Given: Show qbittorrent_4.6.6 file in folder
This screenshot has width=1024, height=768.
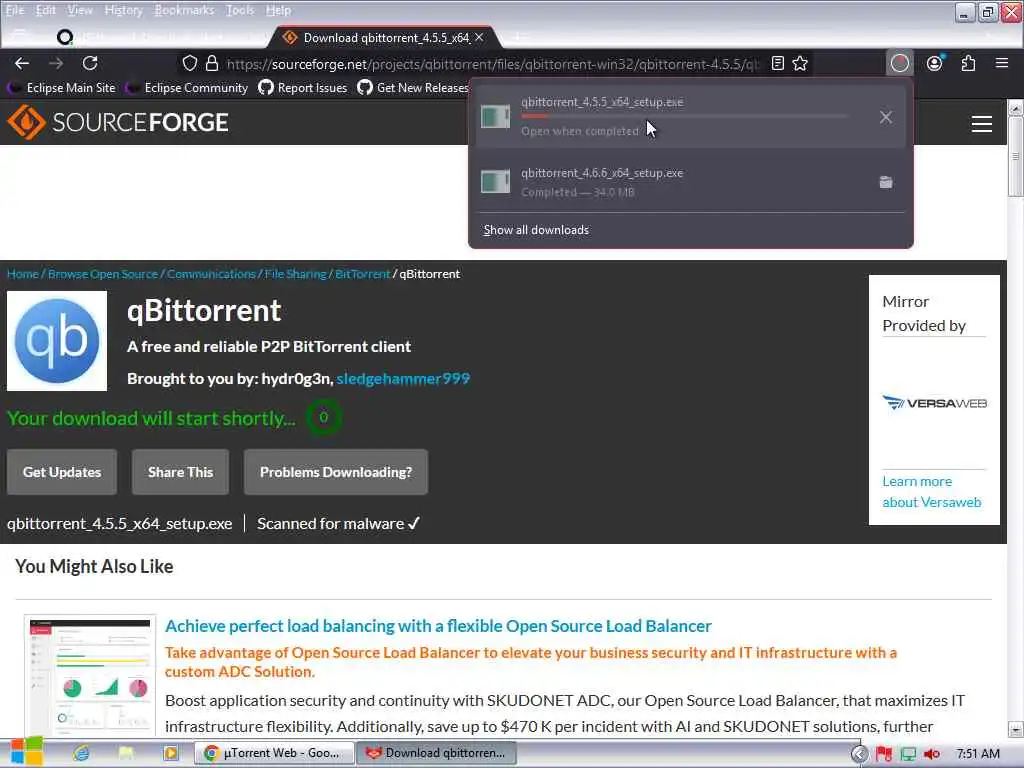Looking at the screenshot, I should tap(886, 182).
